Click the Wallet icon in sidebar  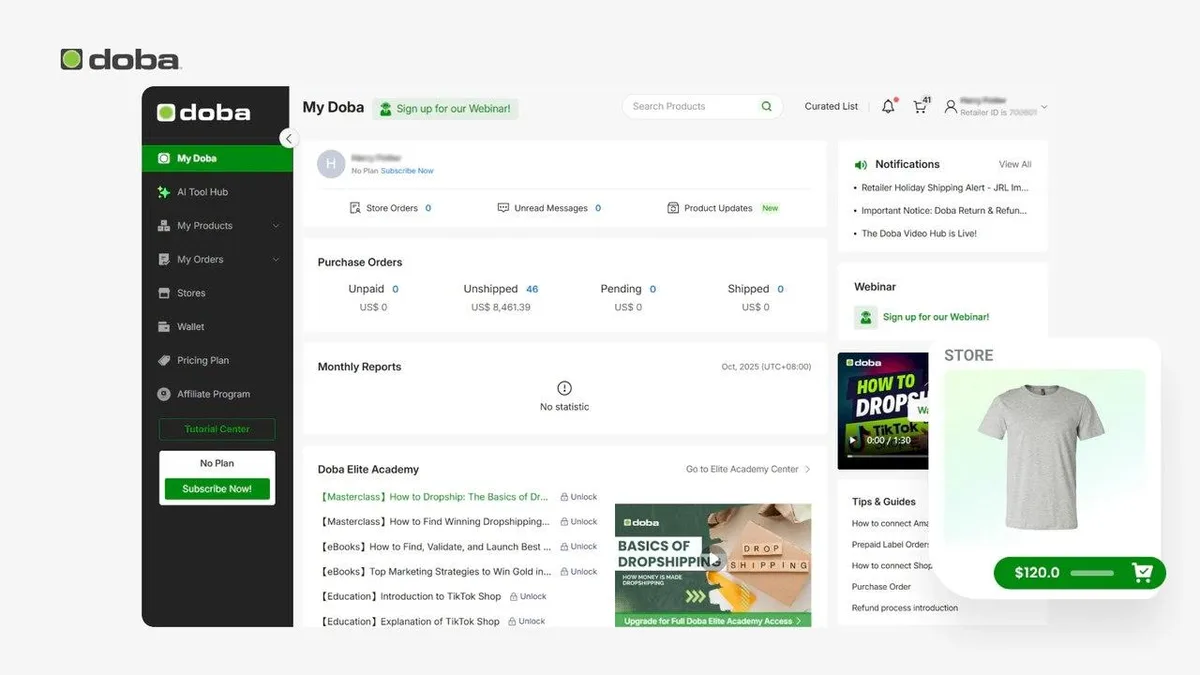coord(164,327)
